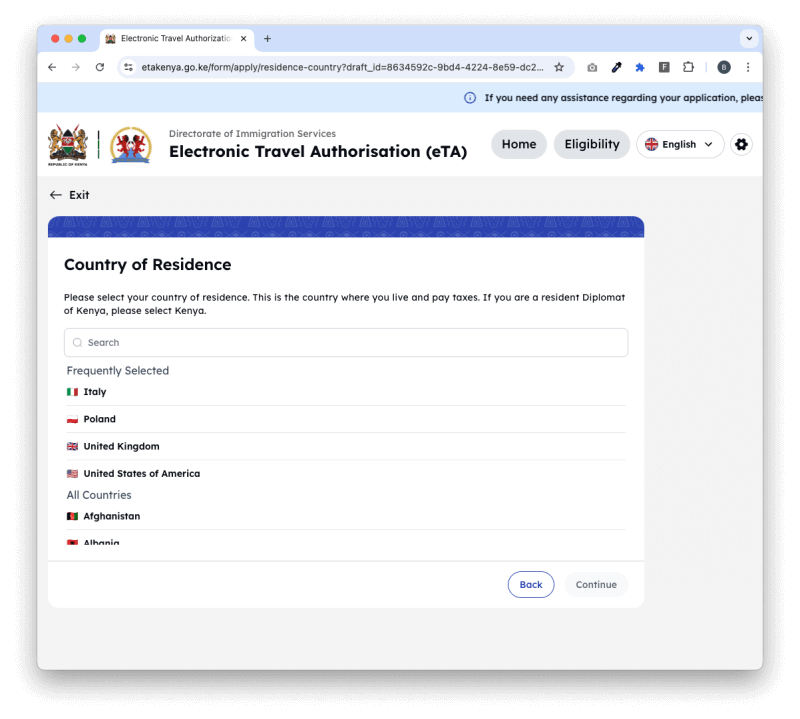
Task: Click the address bar URL
Action: (342, 67)
